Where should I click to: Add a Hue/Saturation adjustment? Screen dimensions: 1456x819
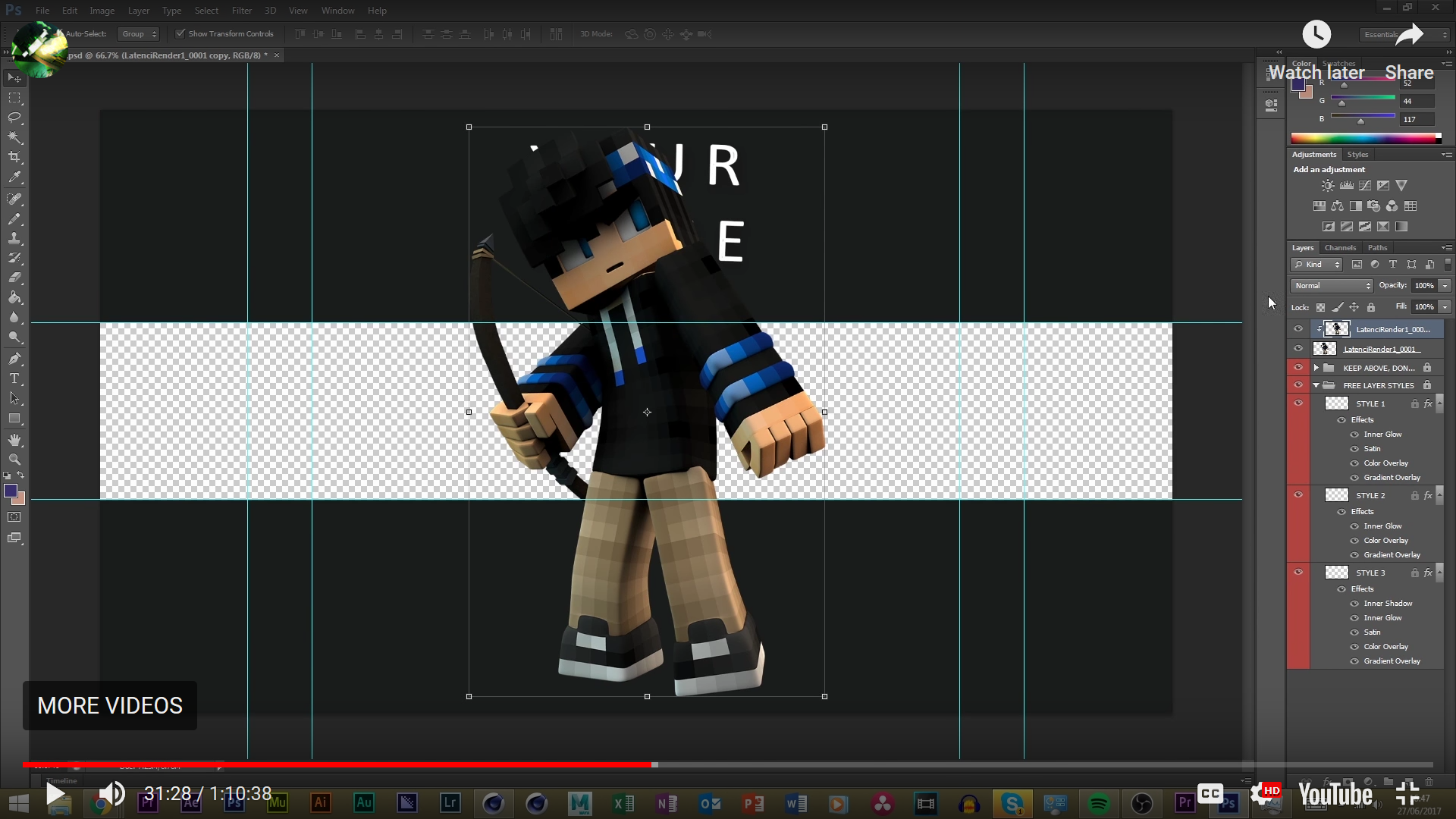[1319, 206]
